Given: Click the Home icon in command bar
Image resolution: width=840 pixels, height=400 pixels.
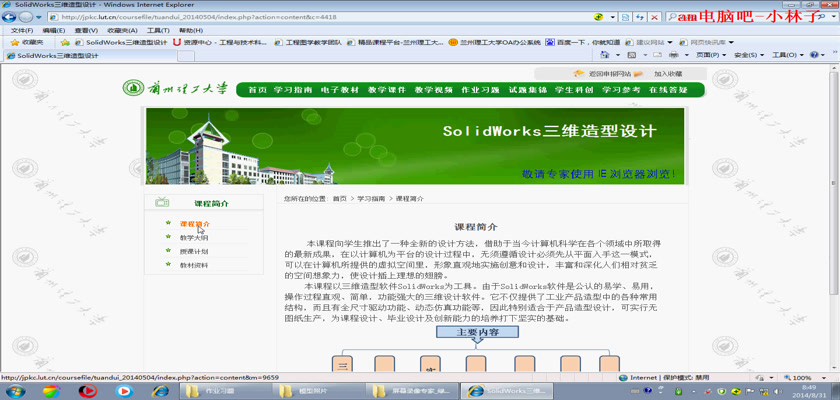Looking at the screenshot, I should point(604,55).
